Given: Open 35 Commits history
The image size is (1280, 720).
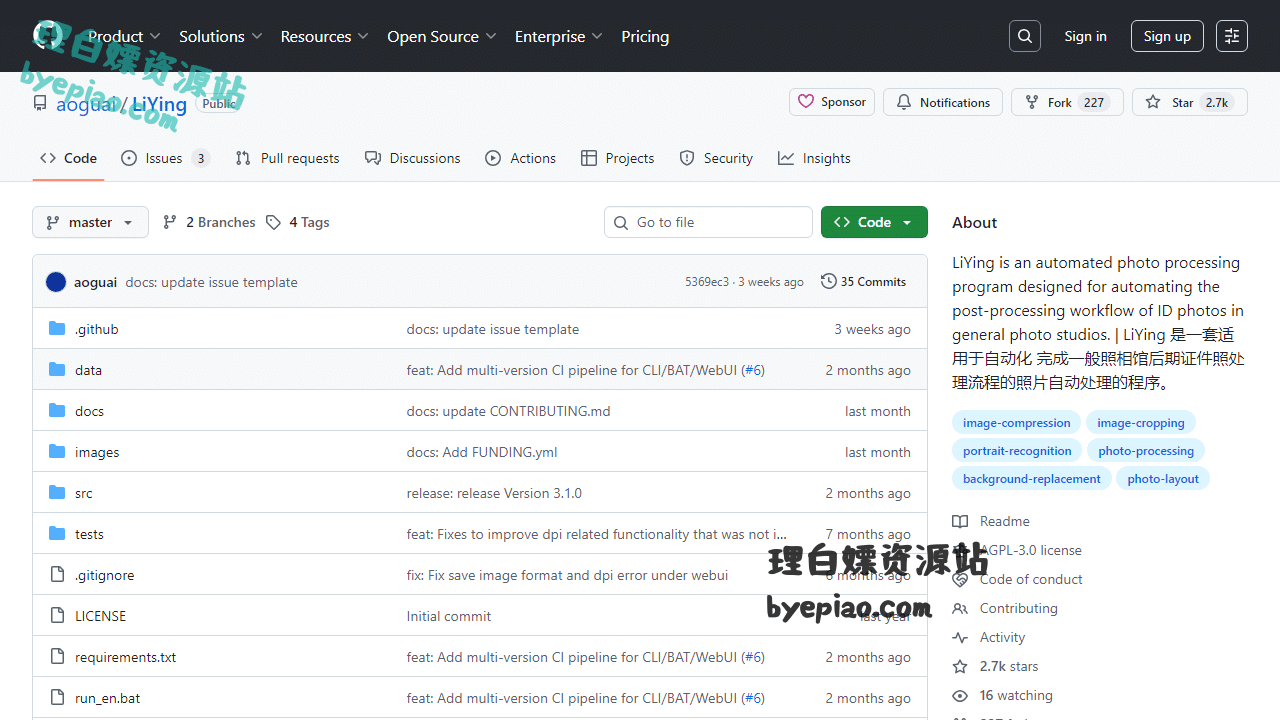Looking at the screenshot, I should click(x=863, y=282).
